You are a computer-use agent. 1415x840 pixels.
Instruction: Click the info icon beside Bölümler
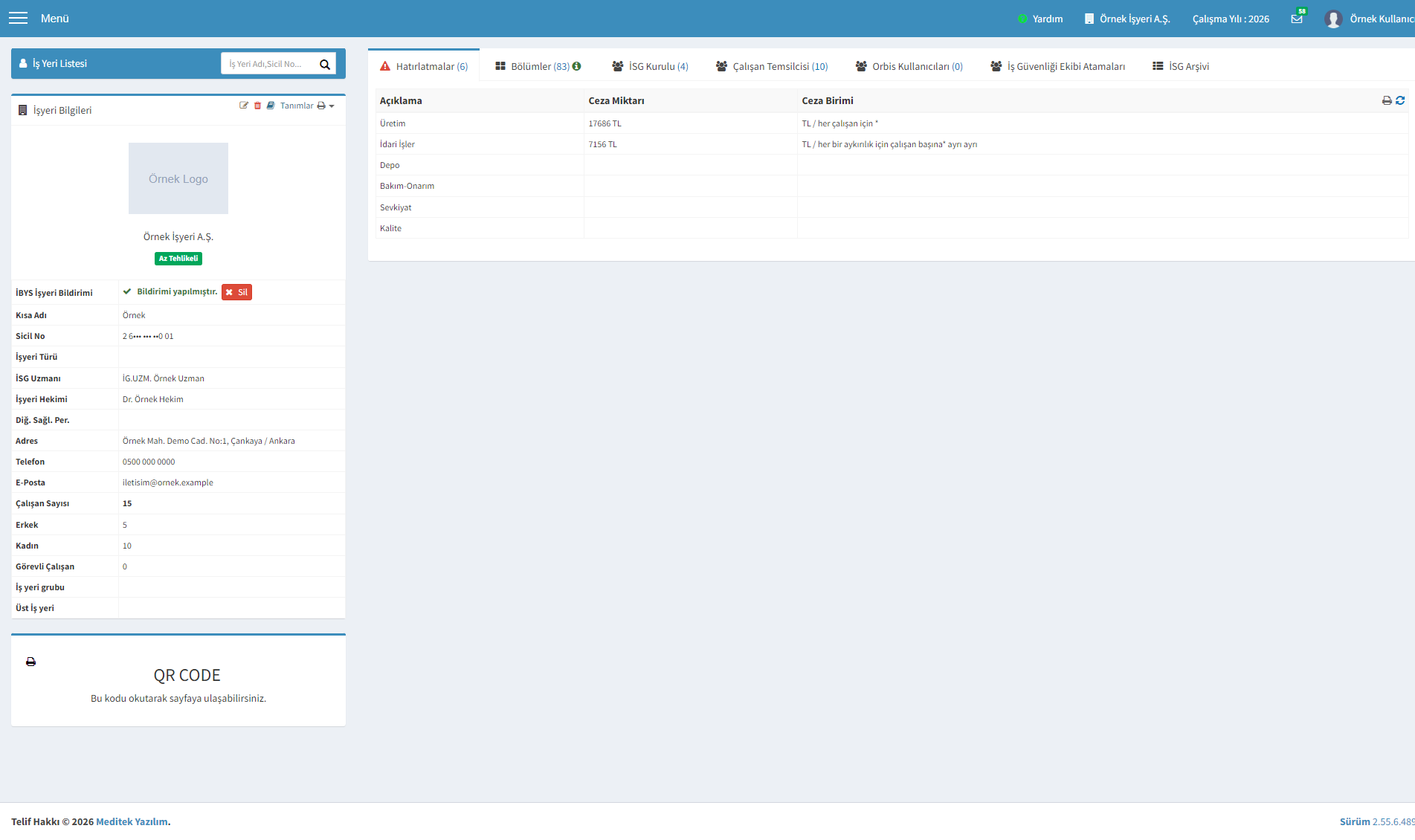click(576, 66)
